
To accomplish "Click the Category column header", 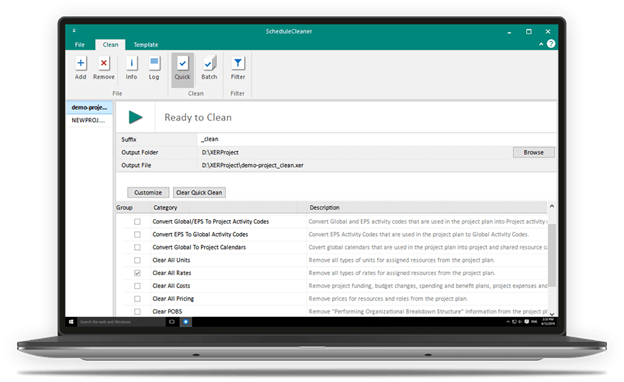I will [x=165, y=208].
